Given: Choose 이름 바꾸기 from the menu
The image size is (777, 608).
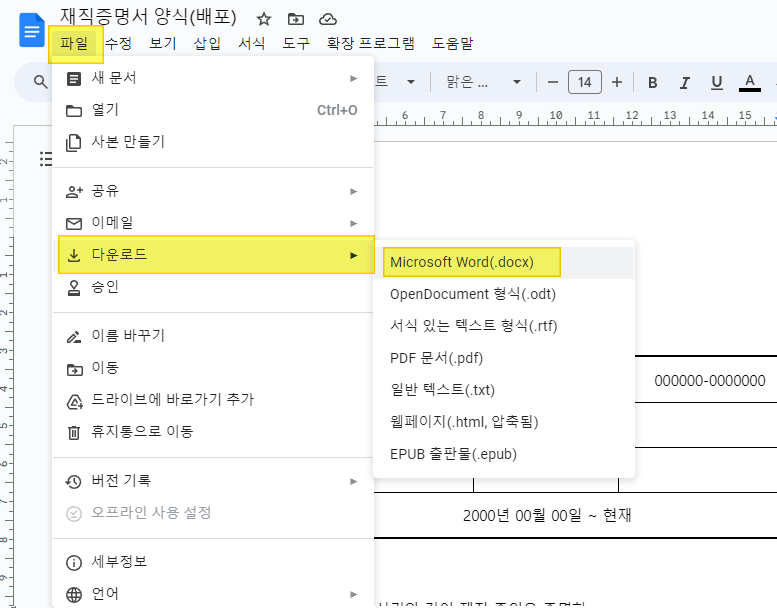Looking at the screenshot, I should point(213,336).
